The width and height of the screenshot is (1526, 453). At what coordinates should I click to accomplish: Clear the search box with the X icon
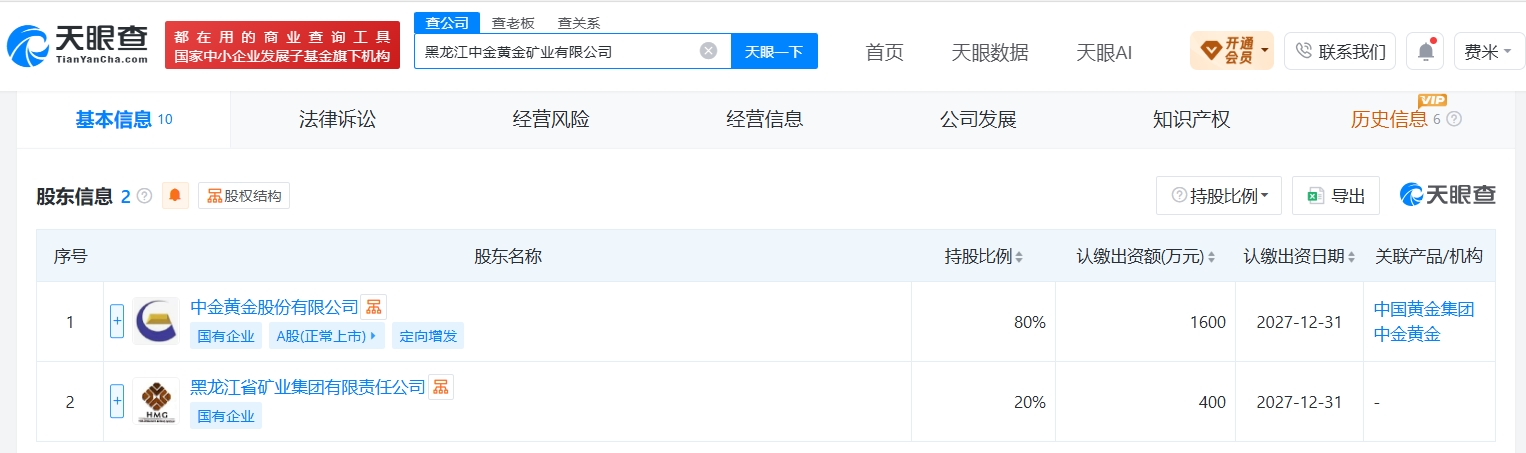pyautogui.click(x=708, y=51)
